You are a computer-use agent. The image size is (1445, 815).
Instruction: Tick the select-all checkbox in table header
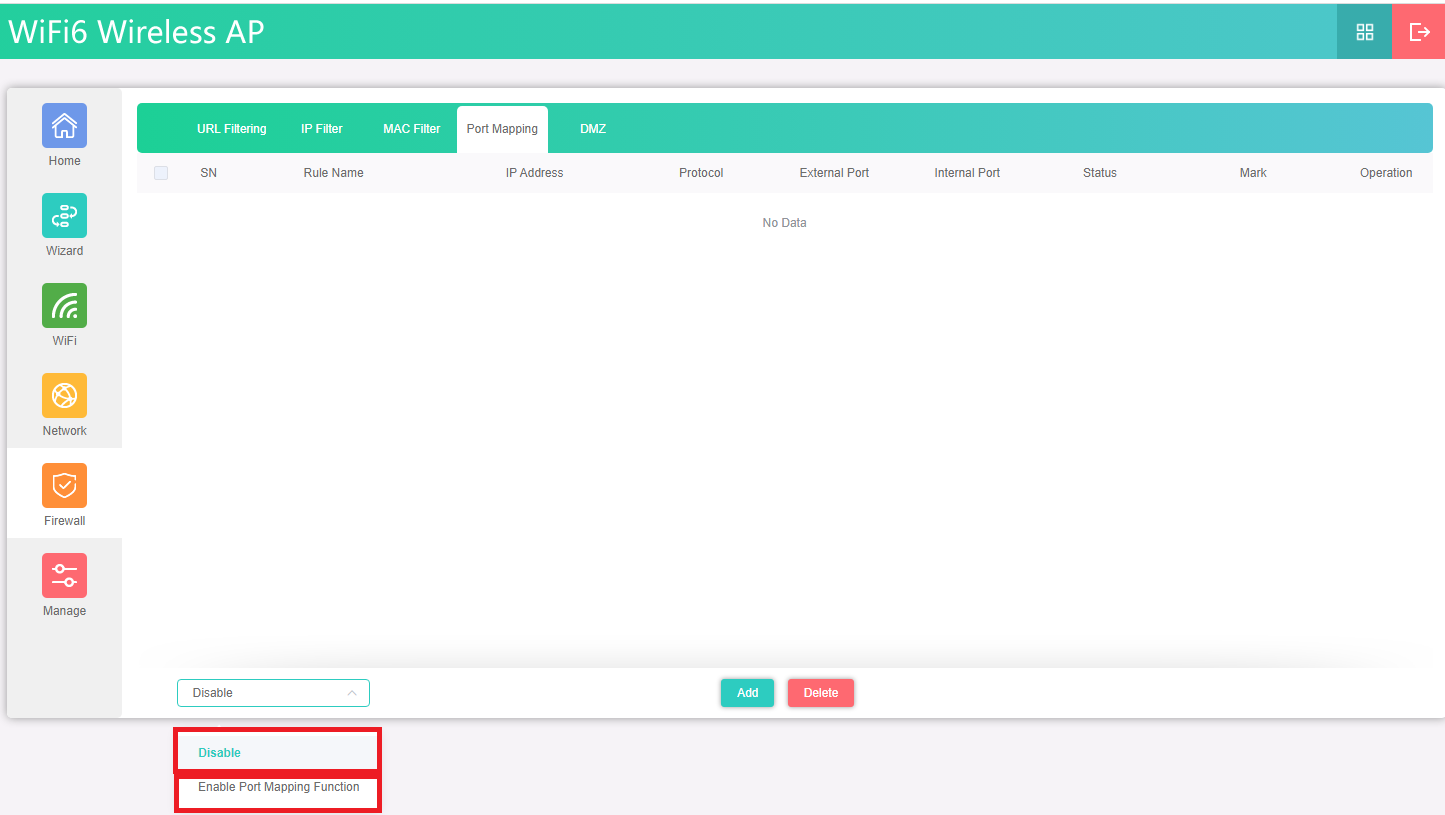[x=161, y=173]
